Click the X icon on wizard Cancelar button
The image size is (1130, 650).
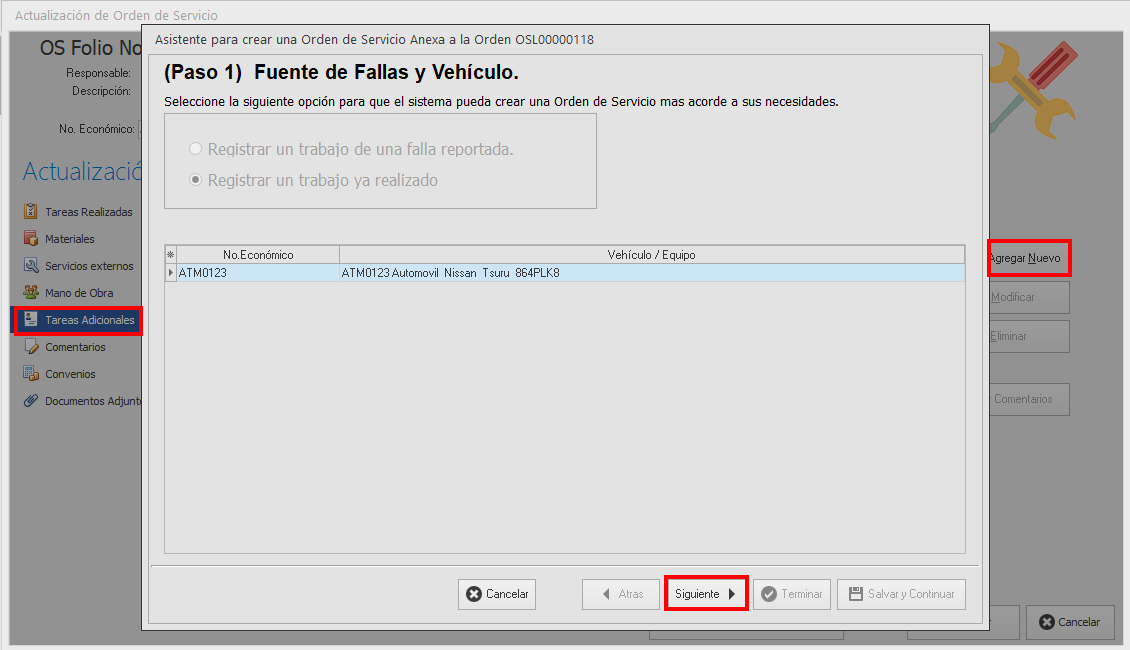(473, 594)
